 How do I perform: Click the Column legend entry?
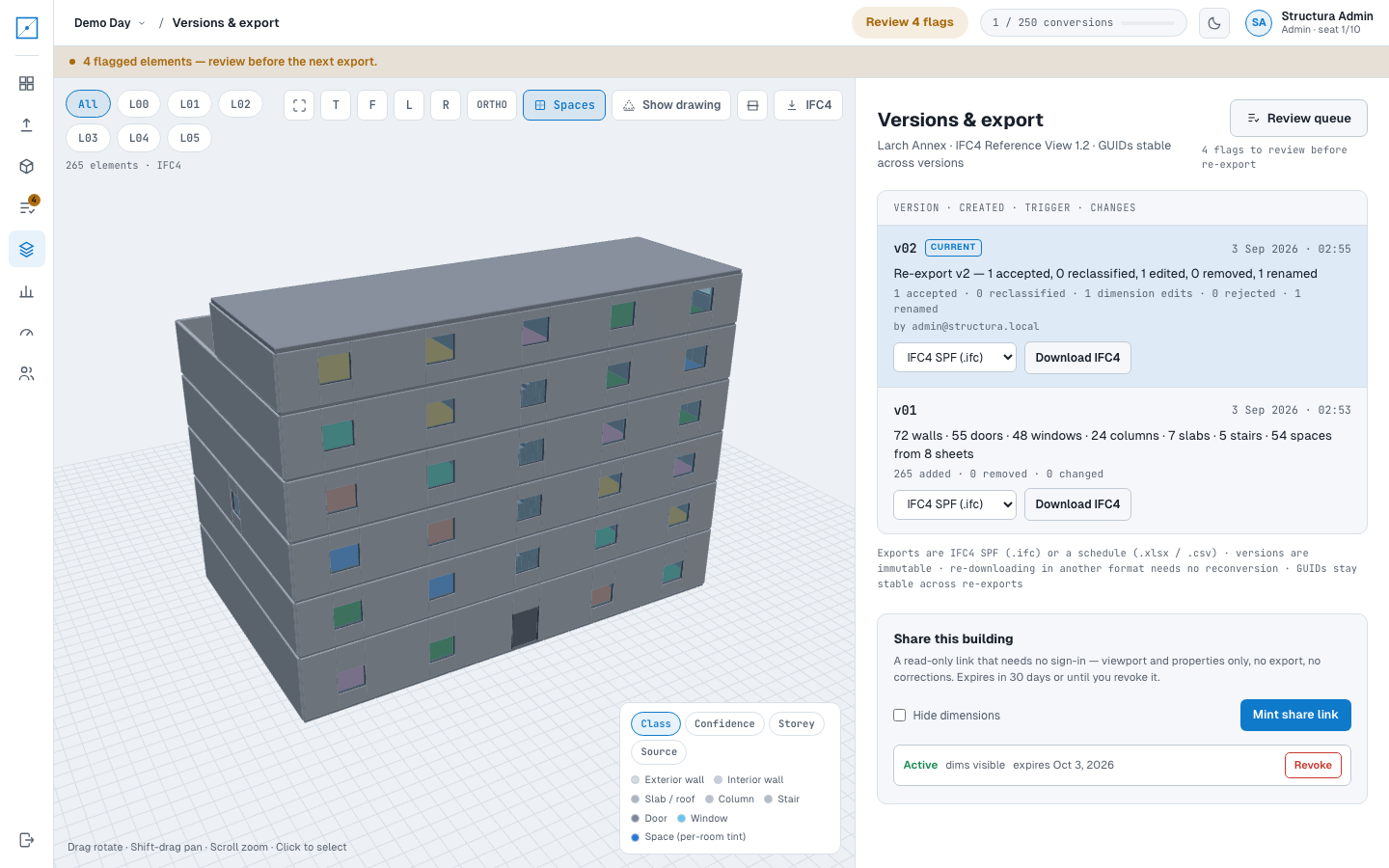[x=729, y=800]
